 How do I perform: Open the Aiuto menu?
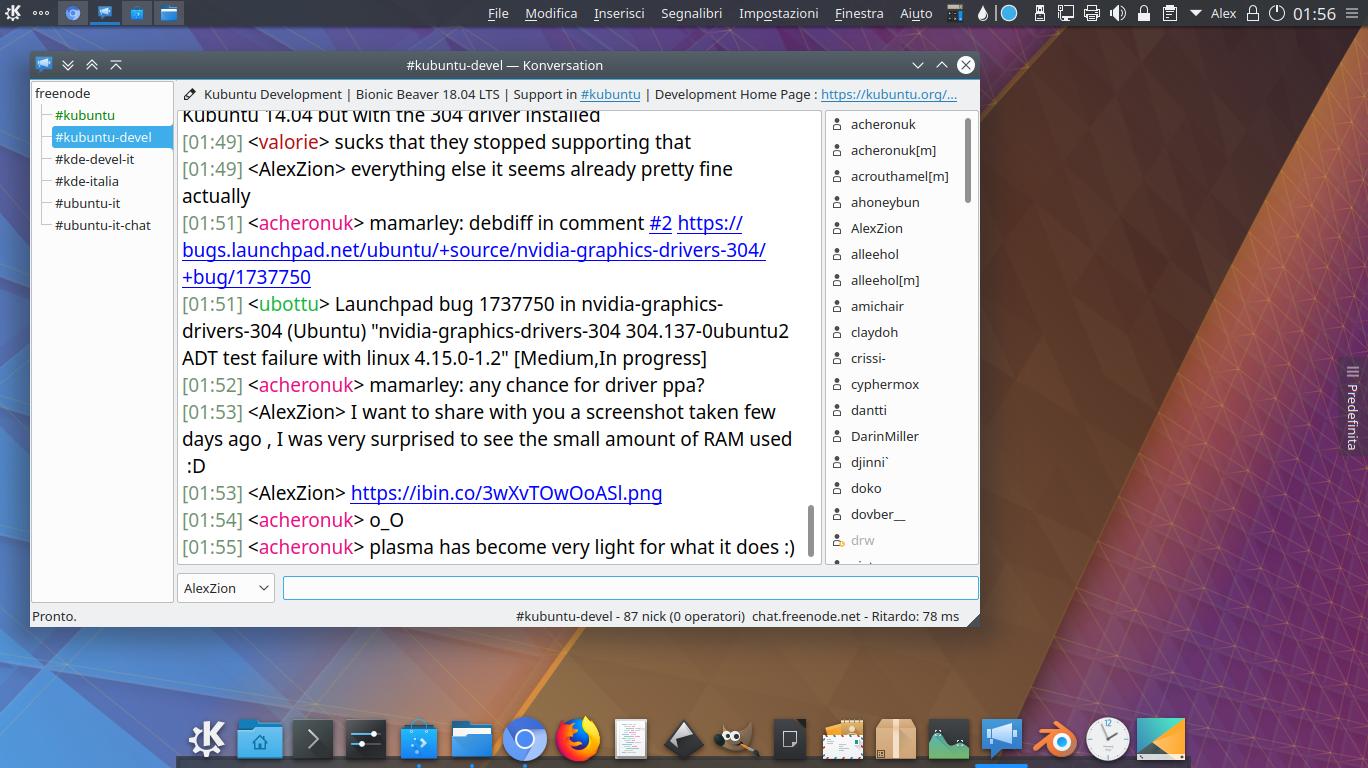pyautogui.click(x=916, y=13)
